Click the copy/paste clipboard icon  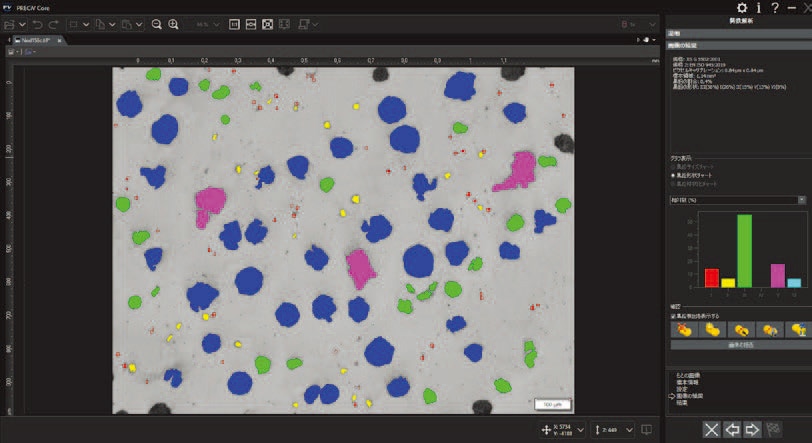tap(127, 24)
